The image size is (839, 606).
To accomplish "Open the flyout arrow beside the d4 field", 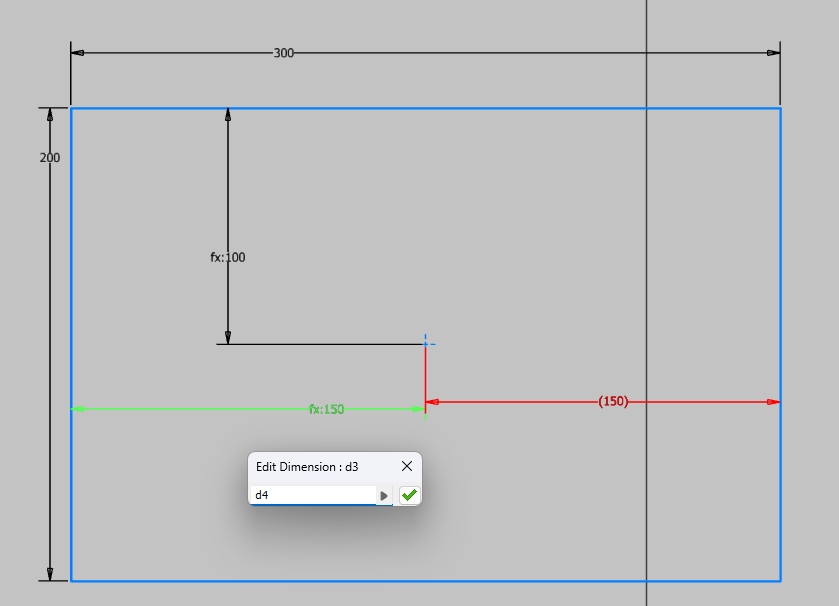I will [x=385, y=494].
